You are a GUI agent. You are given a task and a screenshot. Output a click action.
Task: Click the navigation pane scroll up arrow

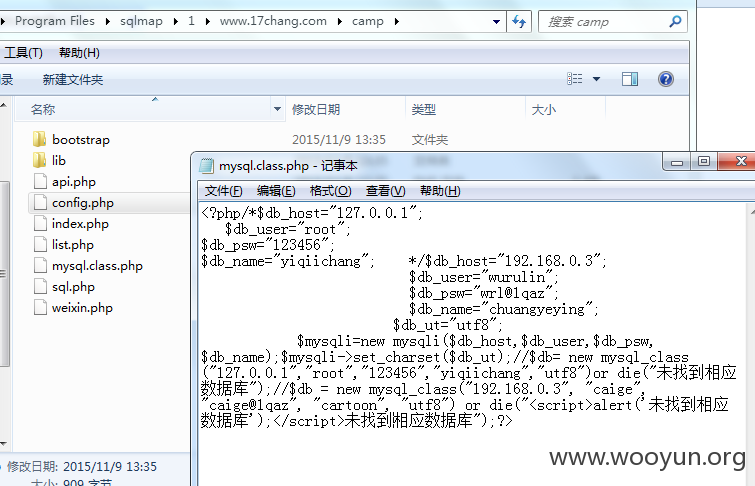pos(4,105)
